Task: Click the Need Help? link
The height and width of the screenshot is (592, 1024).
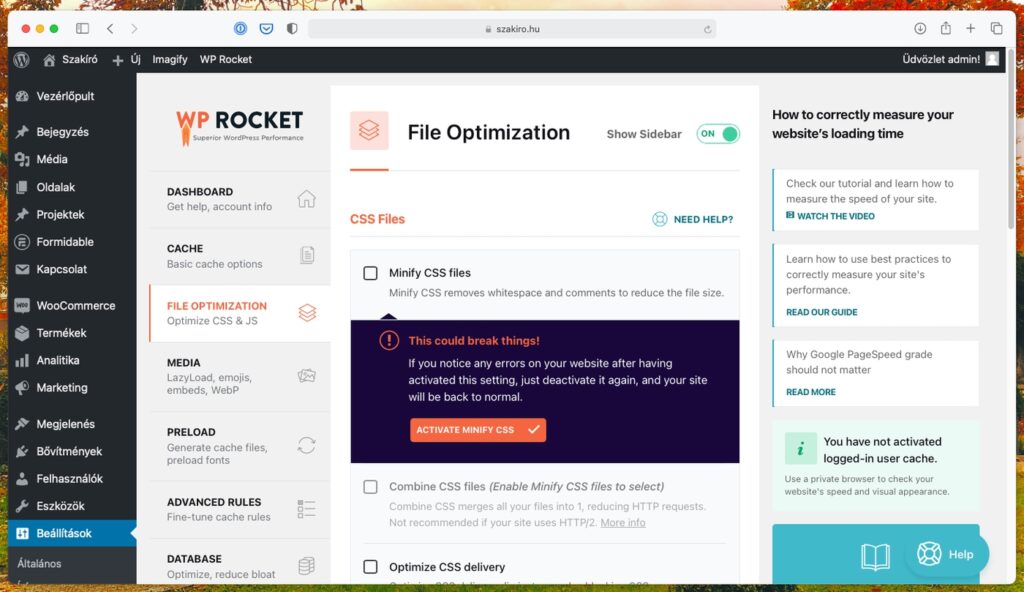Action: pyautogui.click(x=693, y=219)
